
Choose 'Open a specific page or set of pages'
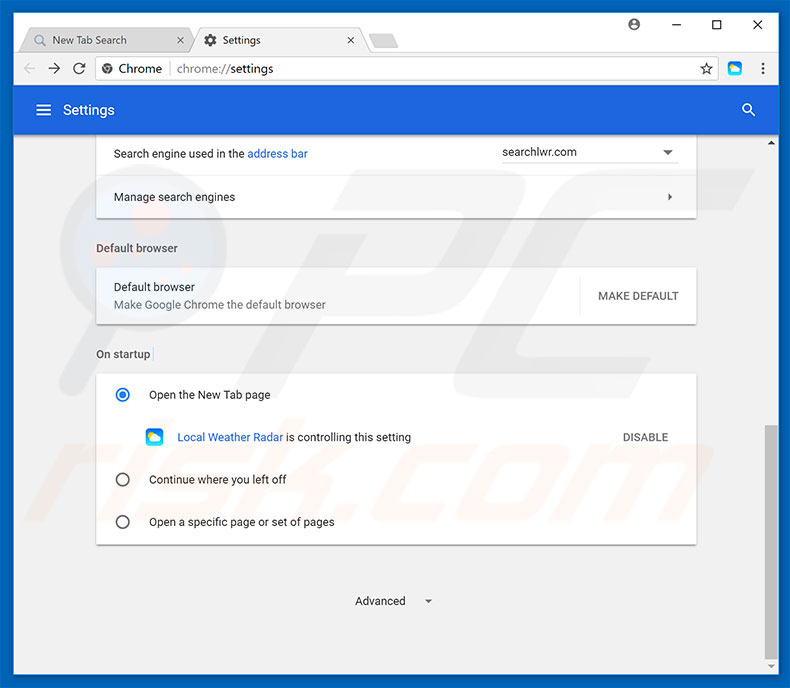coord(123,522)
